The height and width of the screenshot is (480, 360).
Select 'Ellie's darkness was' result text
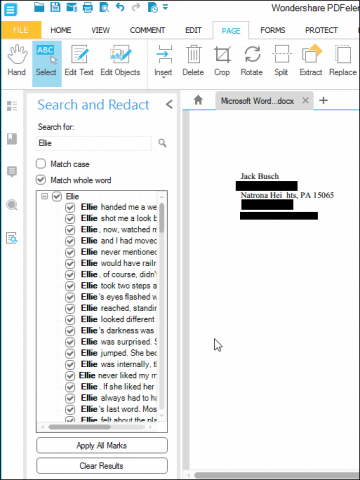pyautogui.click(x=117, y=331)
